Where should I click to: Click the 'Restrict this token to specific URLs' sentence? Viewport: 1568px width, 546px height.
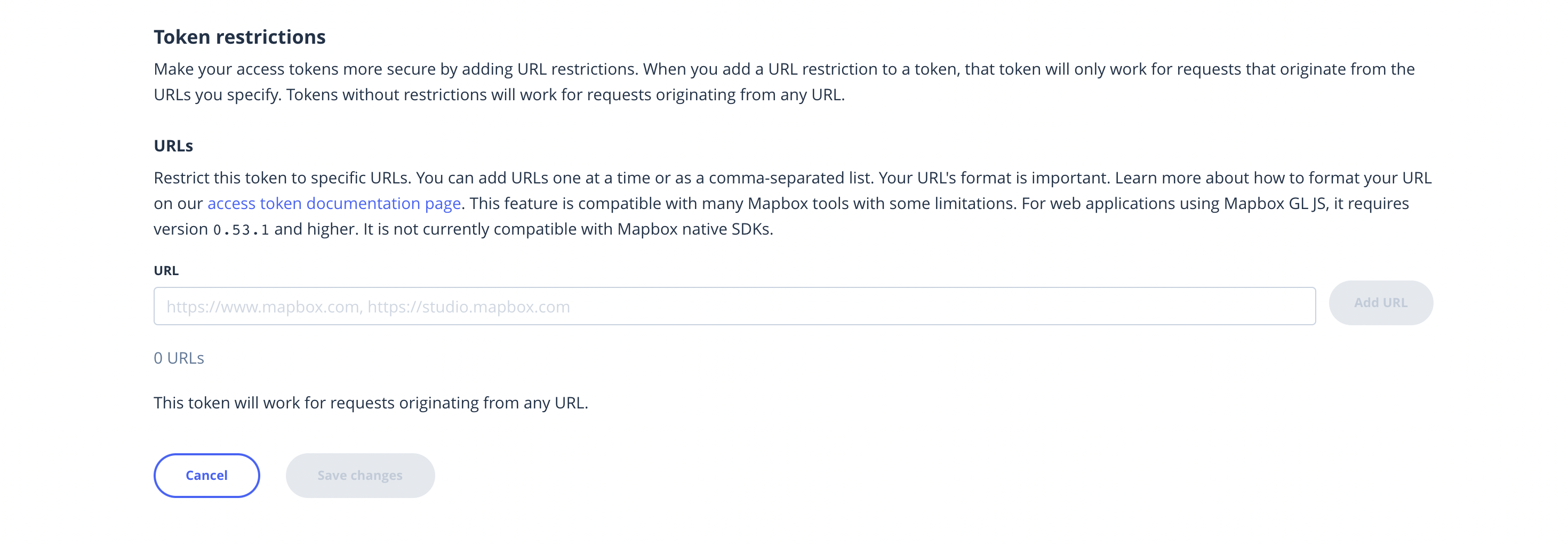pyautogui.click(x=284, y=178)
